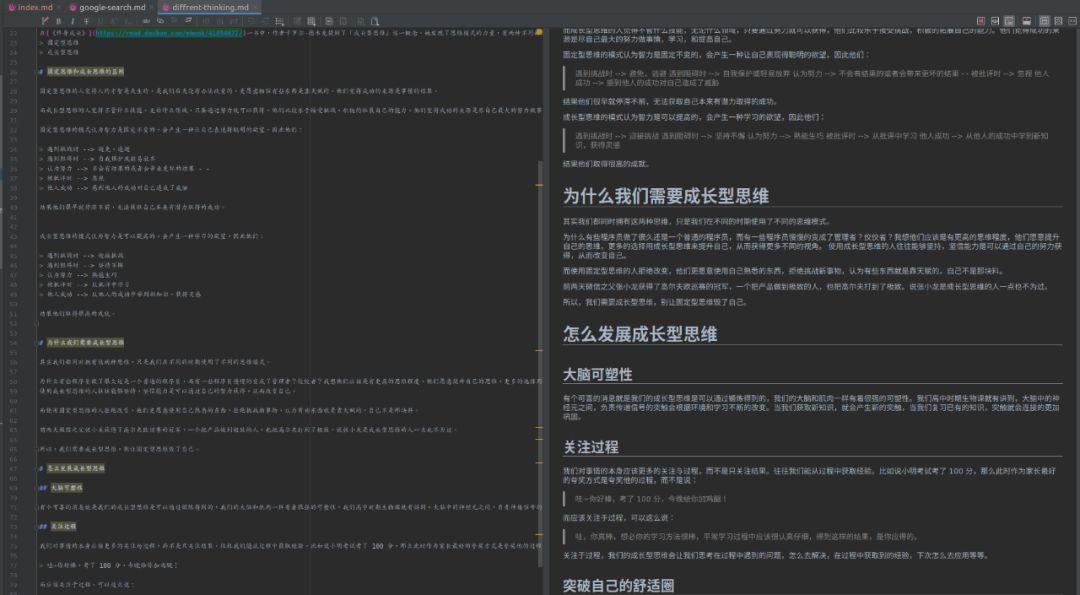The width and height of the screenshot is (1080, 595).
Task: Click preview subheading 大脑可塑性
Action: pyautogui.click(x=597, y=375)
